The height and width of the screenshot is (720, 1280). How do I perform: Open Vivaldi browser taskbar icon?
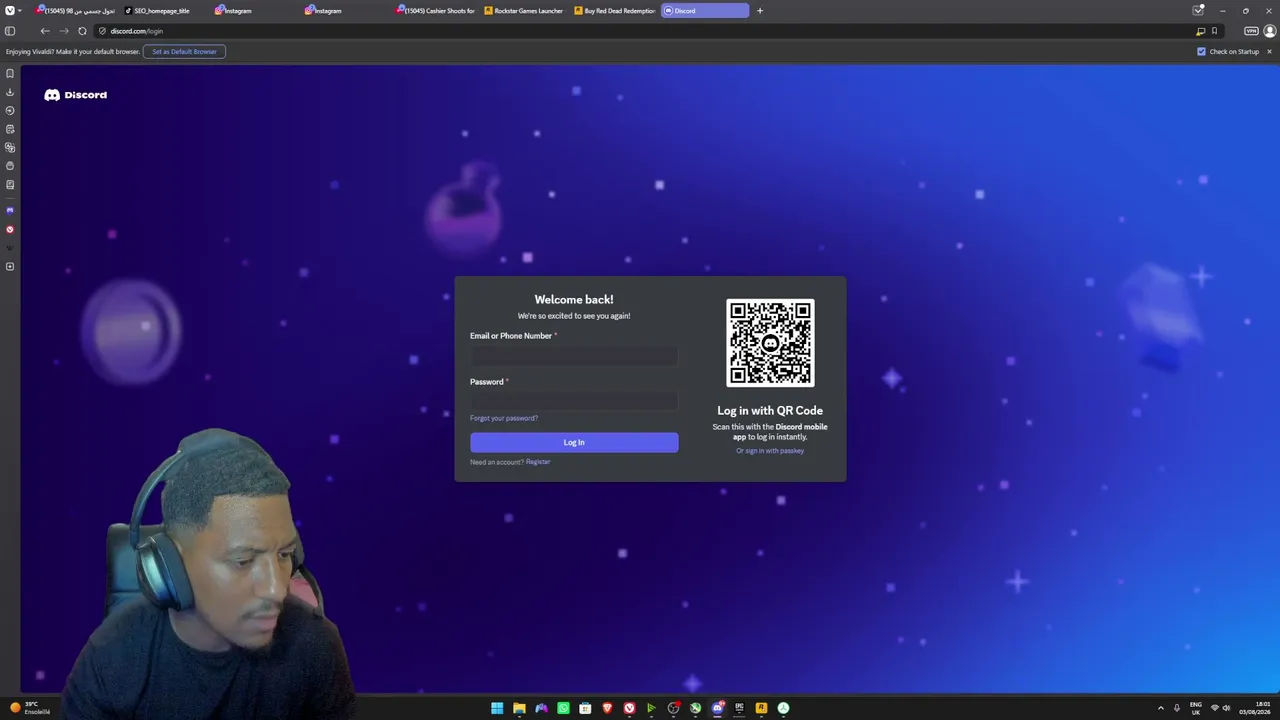(x=629, y=708)
